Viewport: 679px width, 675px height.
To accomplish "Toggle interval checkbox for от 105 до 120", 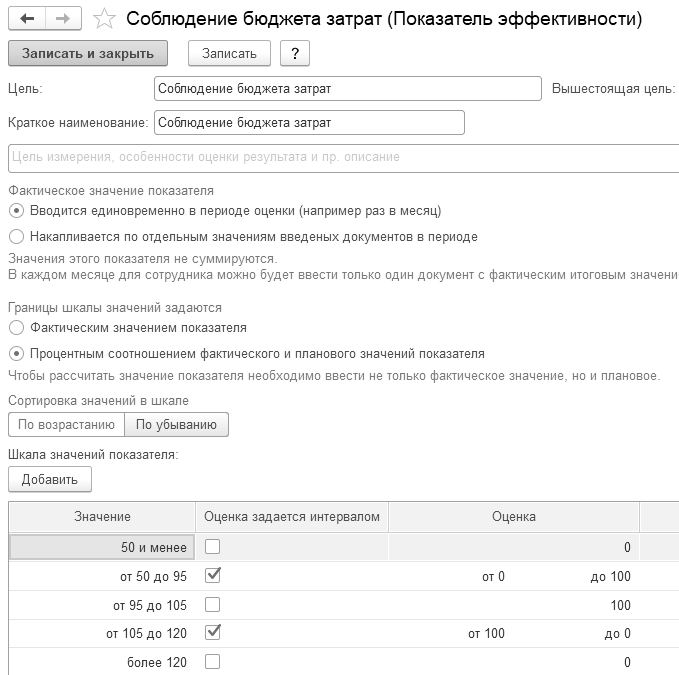I will click(x=213, y=633).
